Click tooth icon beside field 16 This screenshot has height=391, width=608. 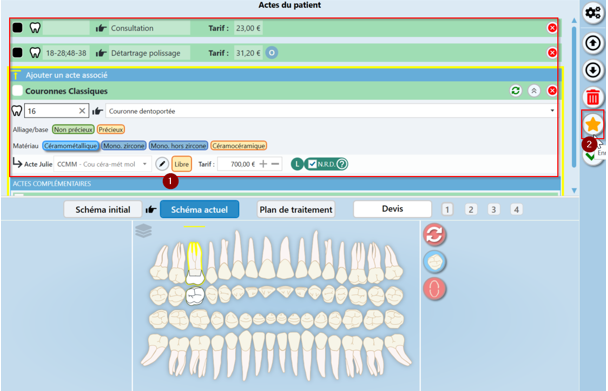coord(17,111)
